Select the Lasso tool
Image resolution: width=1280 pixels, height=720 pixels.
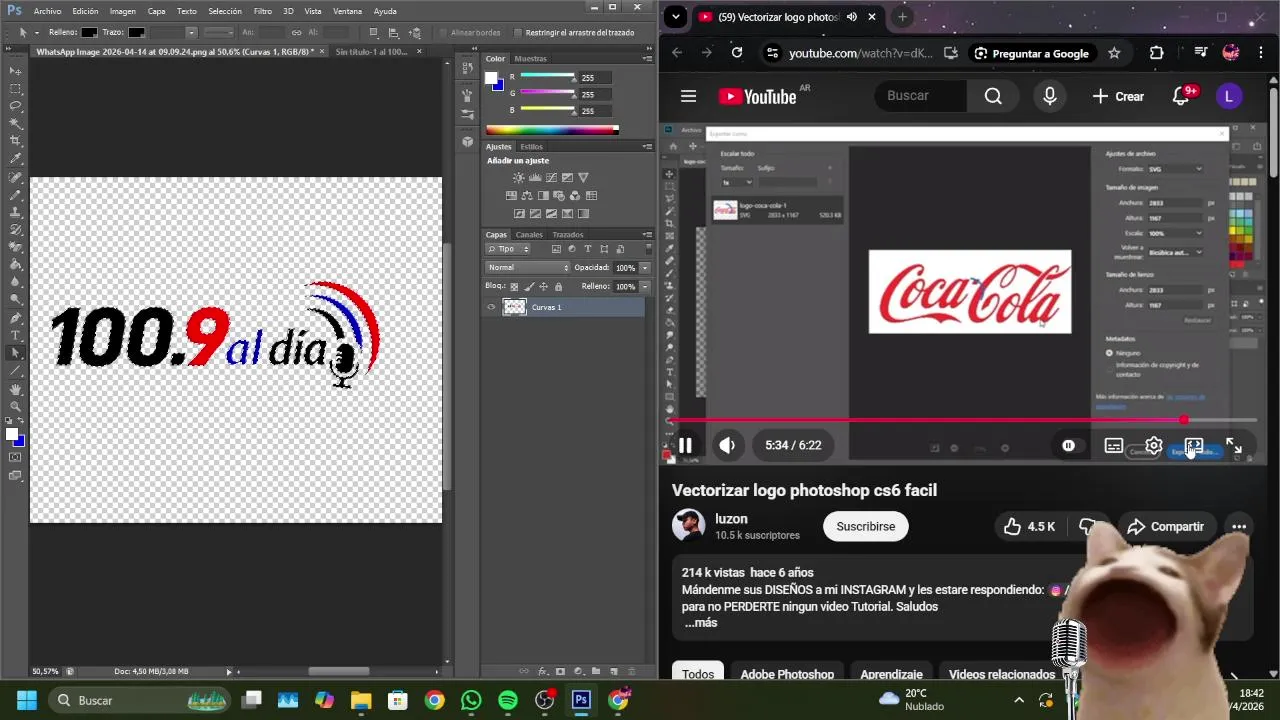pyautogui.click(x=14, y=105)
